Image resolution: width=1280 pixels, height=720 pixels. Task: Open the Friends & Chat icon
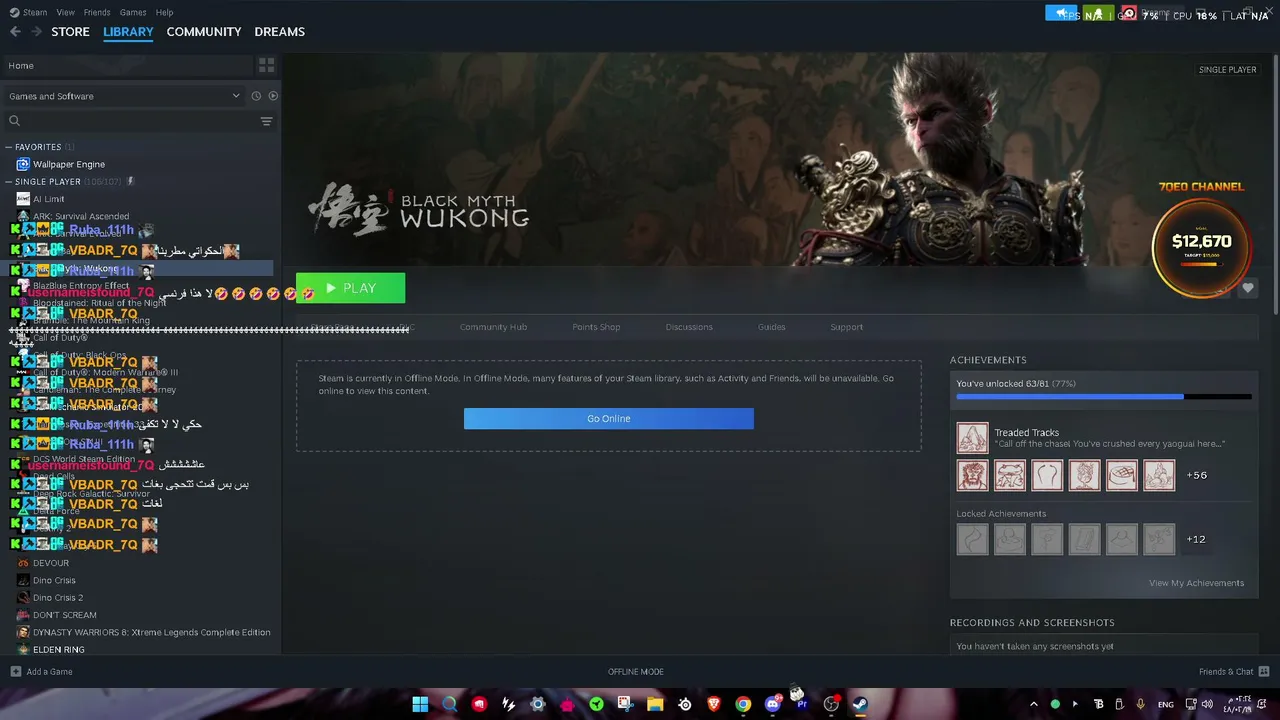tap(1264, 671)
